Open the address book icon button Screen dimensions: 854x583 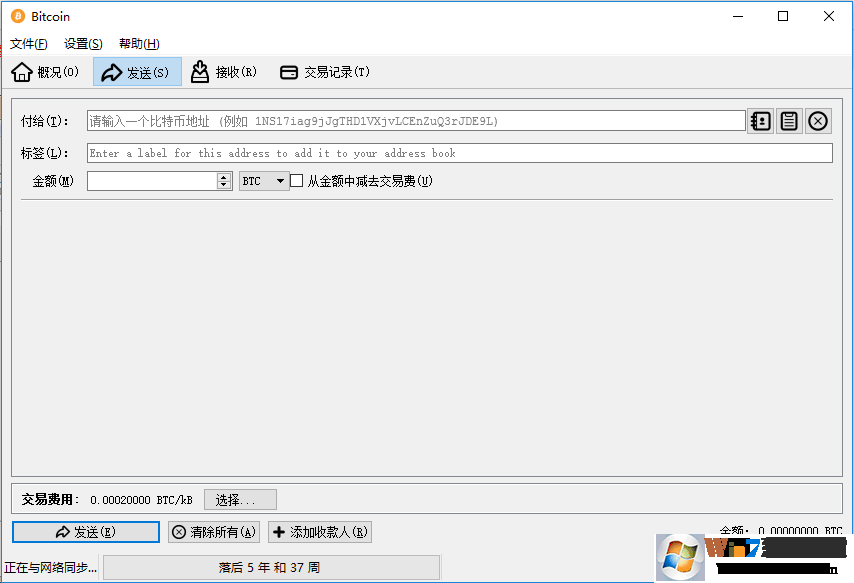pyautogui.click(x=760, y=121)
